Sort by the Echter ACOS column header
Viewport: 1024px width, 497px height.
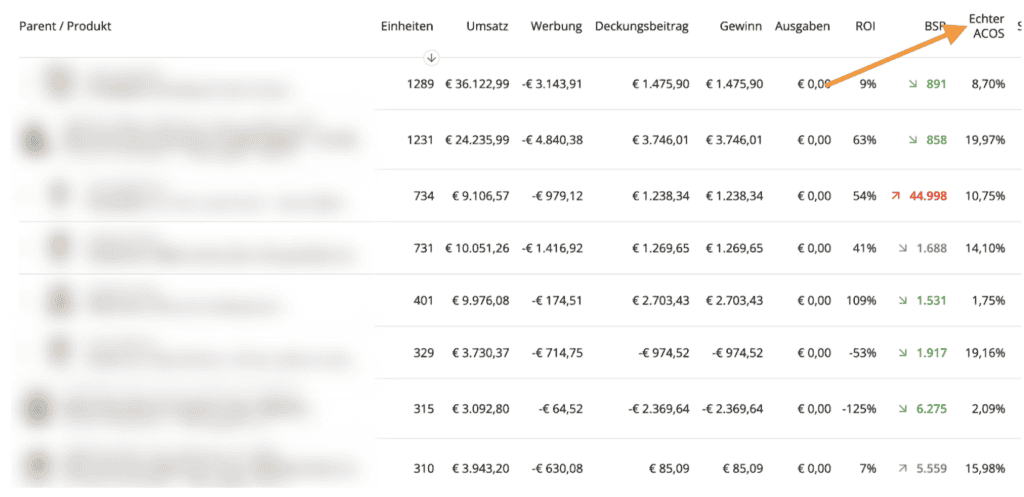[986, 26]
